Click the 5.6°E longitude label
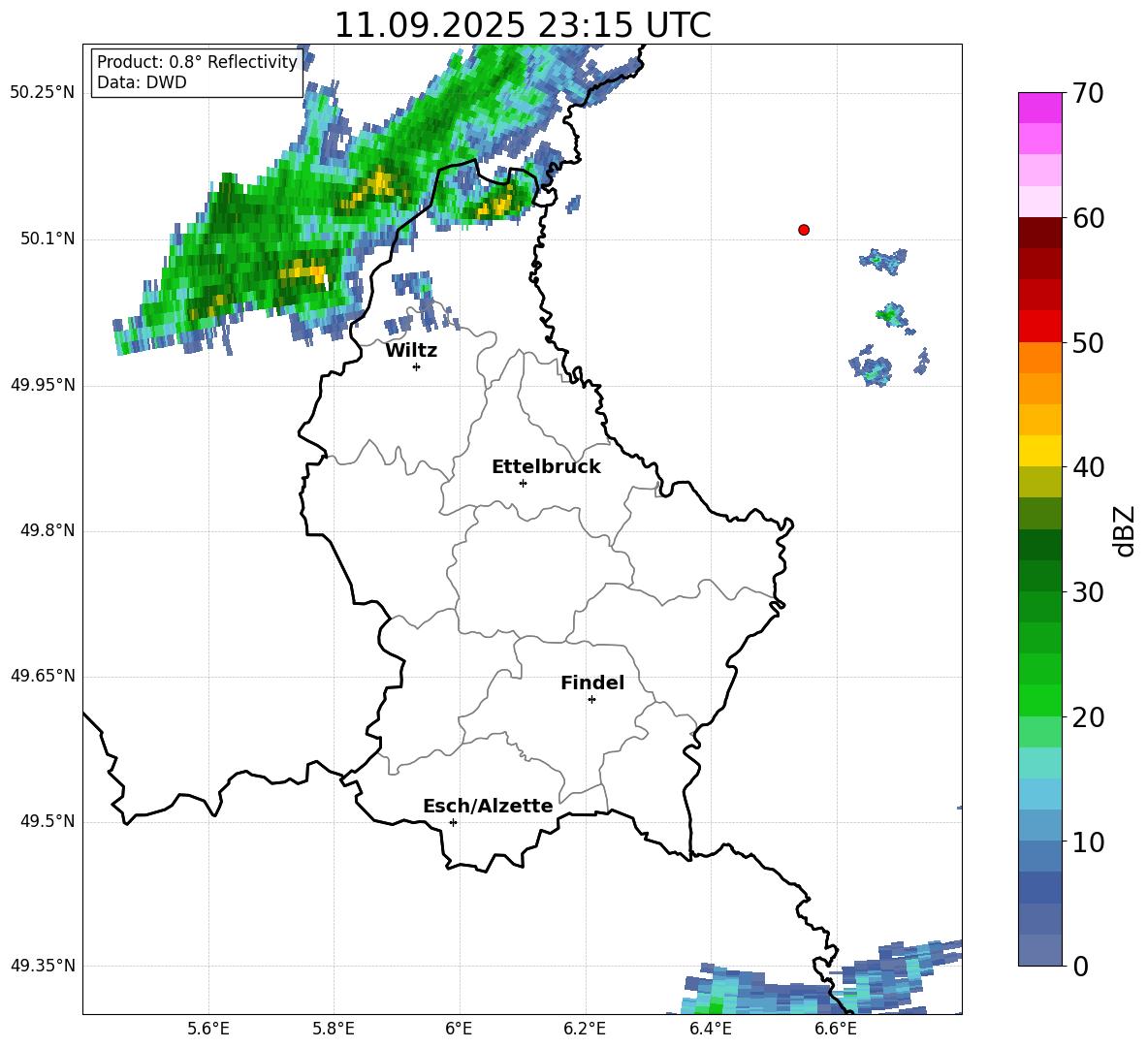The height and width of the screenshot is (1048, 1148). click(208, 1029)
